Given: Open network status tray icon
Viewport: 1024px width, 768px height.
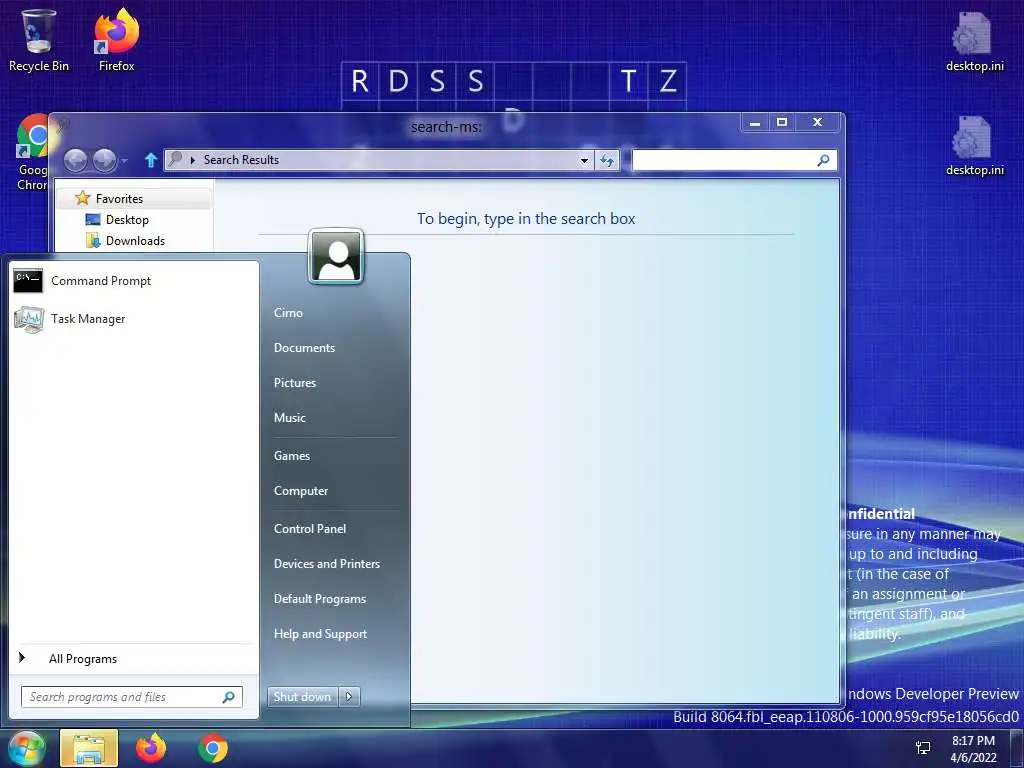Looking at the screenshot, I should point(923,748).
